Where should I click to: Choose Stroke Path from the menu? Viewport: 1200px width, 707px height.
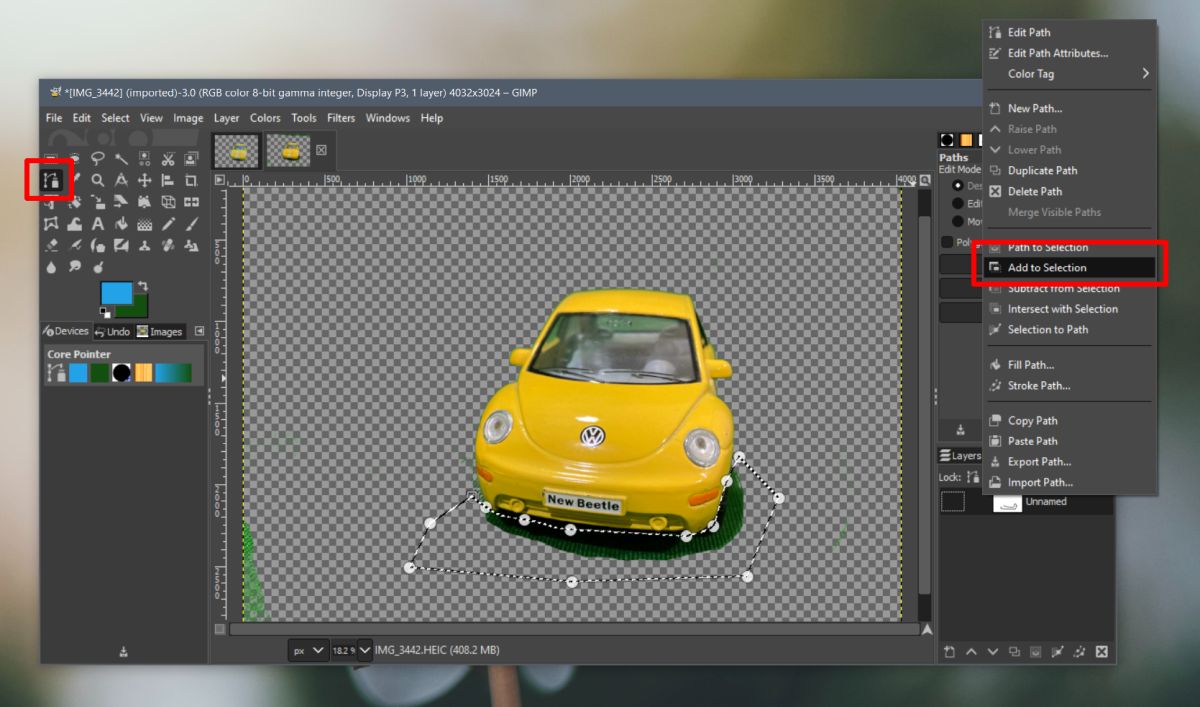(x=1037, y=385)
